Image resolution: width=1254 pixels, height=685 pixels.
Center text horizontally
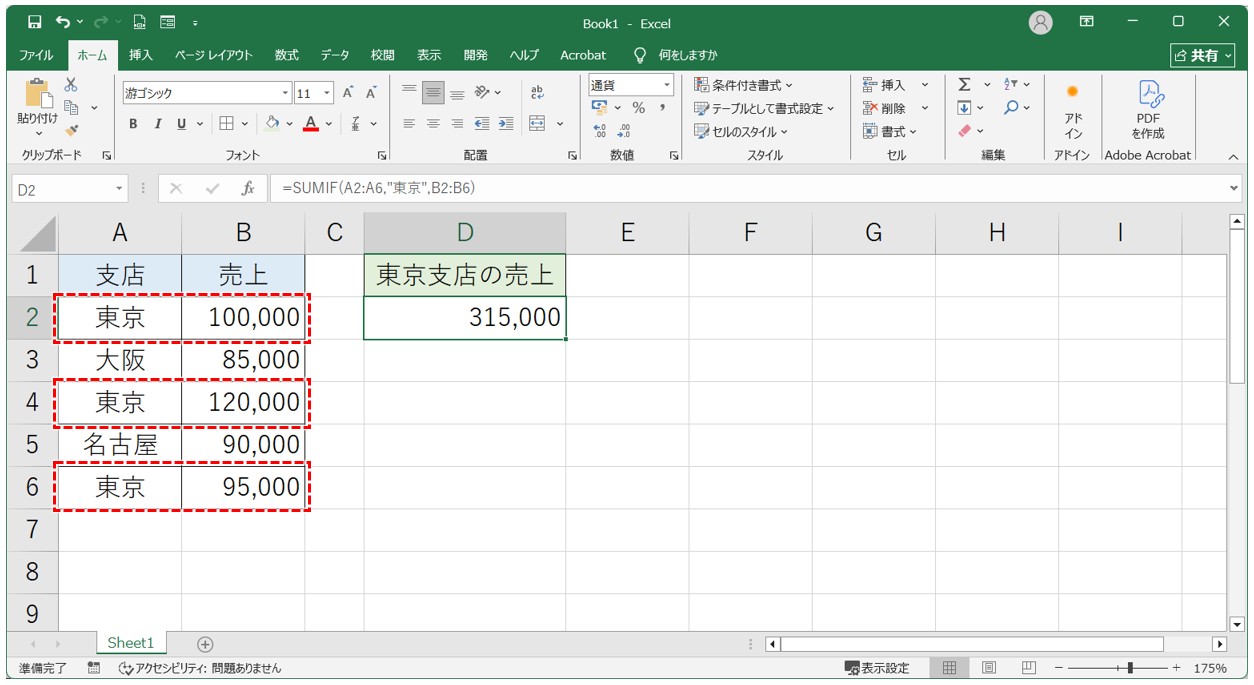click(433, 124)
